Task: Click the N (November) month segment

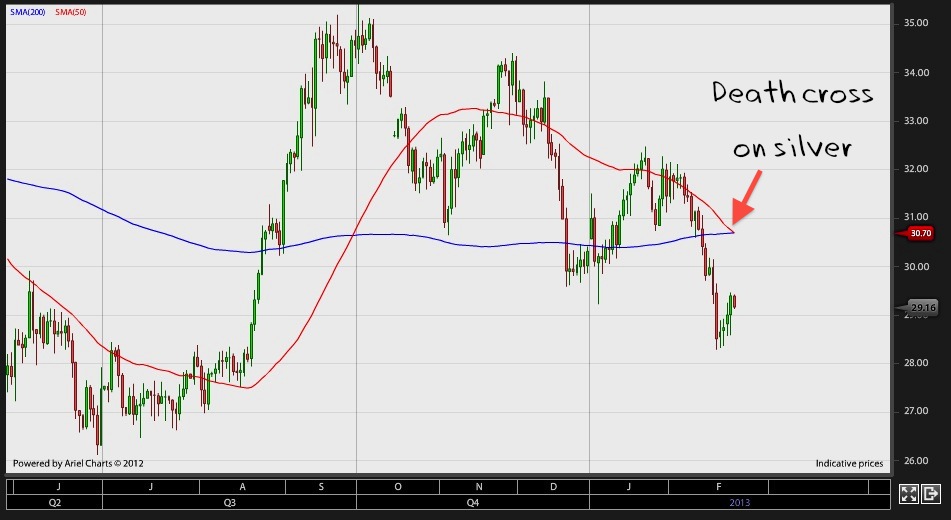Action: point(479,487)
